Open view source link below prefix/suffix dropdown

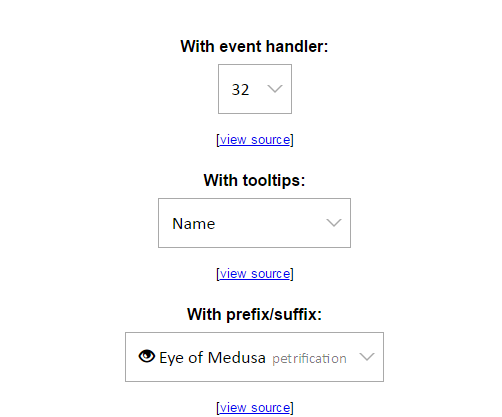point(255,408)
